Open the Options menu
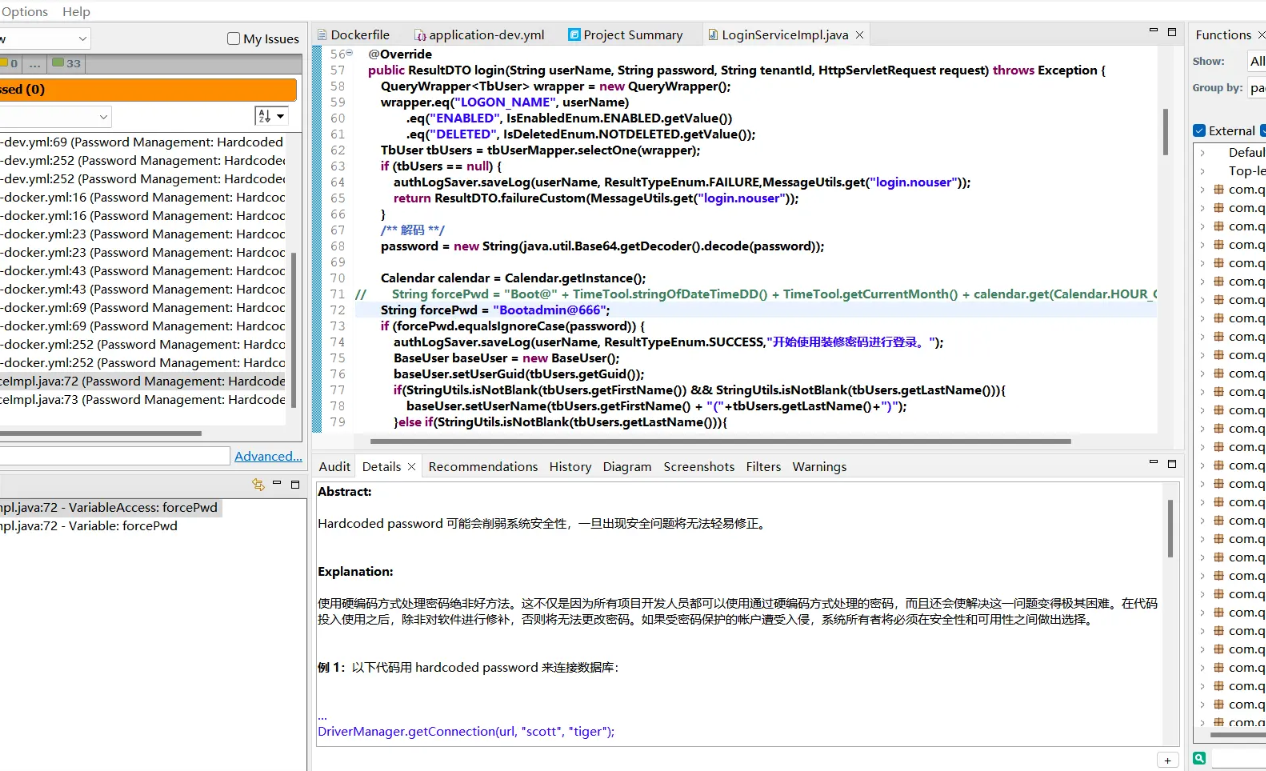Image resolution: width=1266 pixels, height=771 pixels. click(24, 11)
